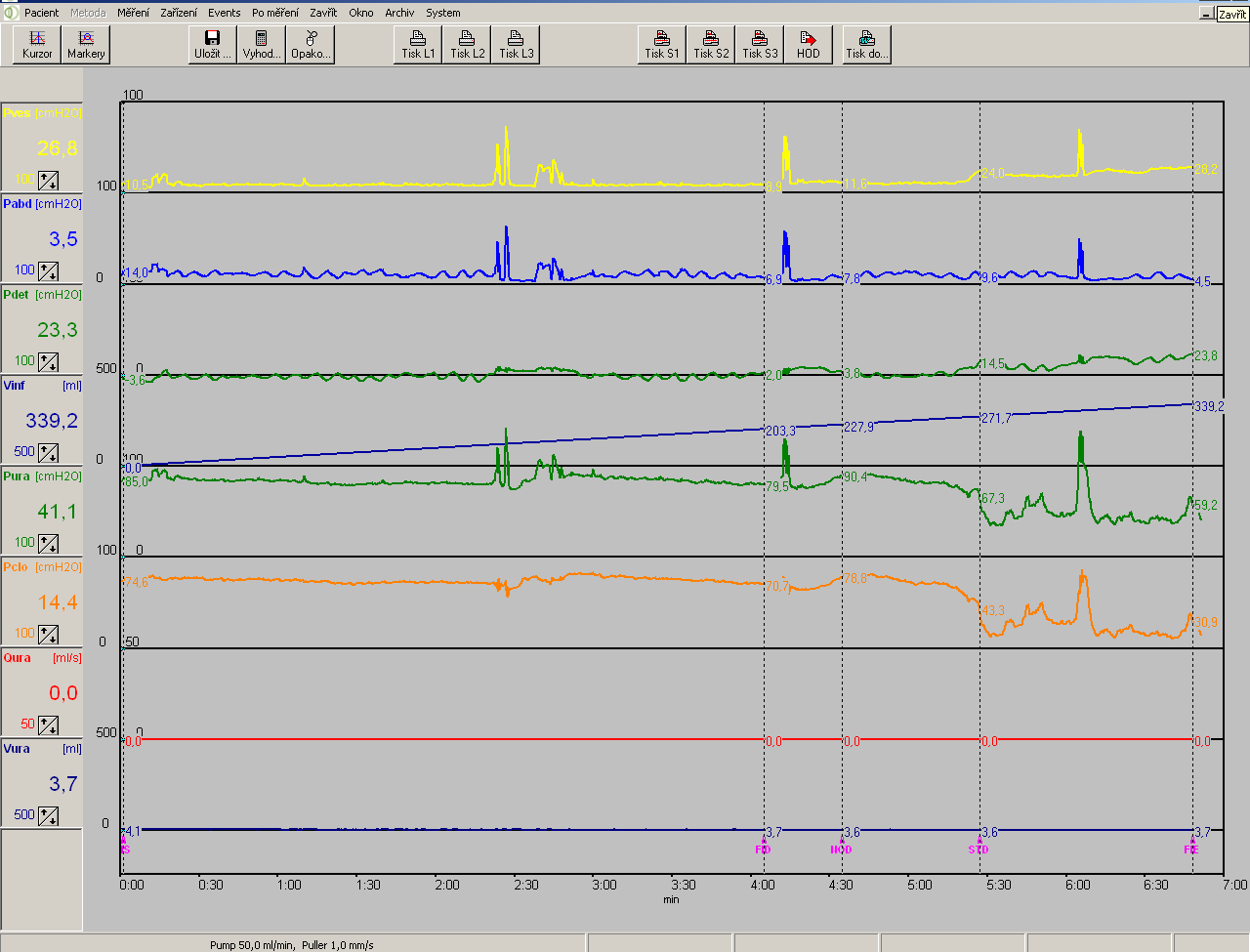Open the Okno menu
The image size is (1250, 952).
pos(361,13)
